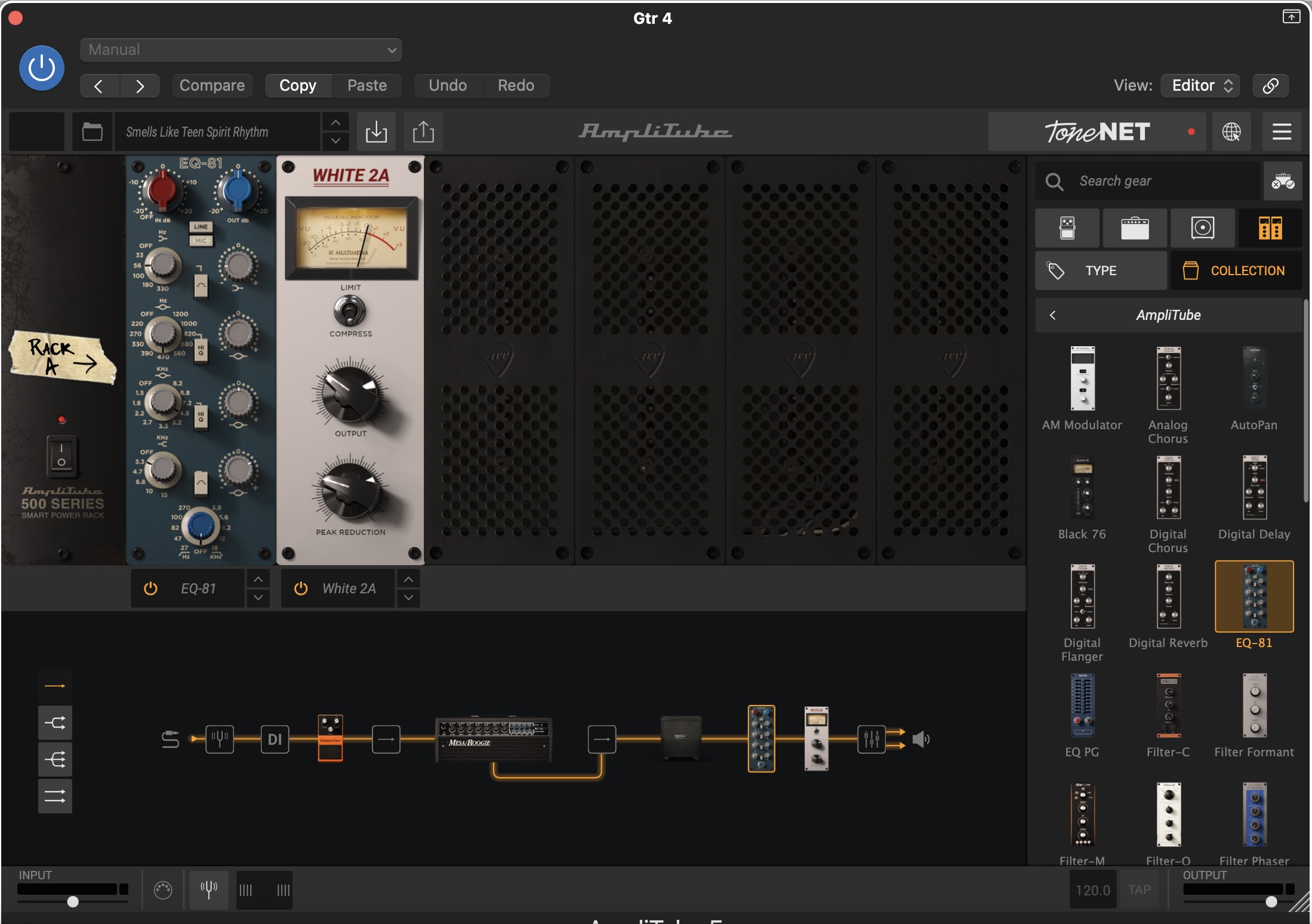1312x924 pixels.
Task: Click the globe web icon
Action: pyautogui.click(x=1231, y=131)
